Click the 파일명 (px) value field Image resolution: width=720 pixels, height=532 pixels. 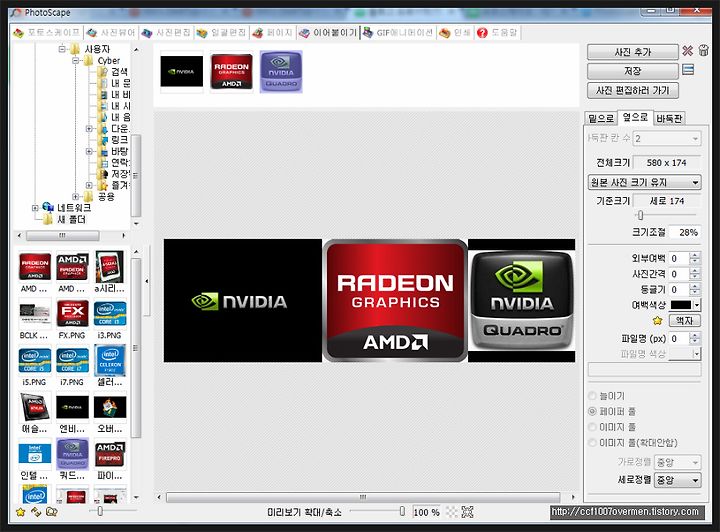(x=680, y=339)
